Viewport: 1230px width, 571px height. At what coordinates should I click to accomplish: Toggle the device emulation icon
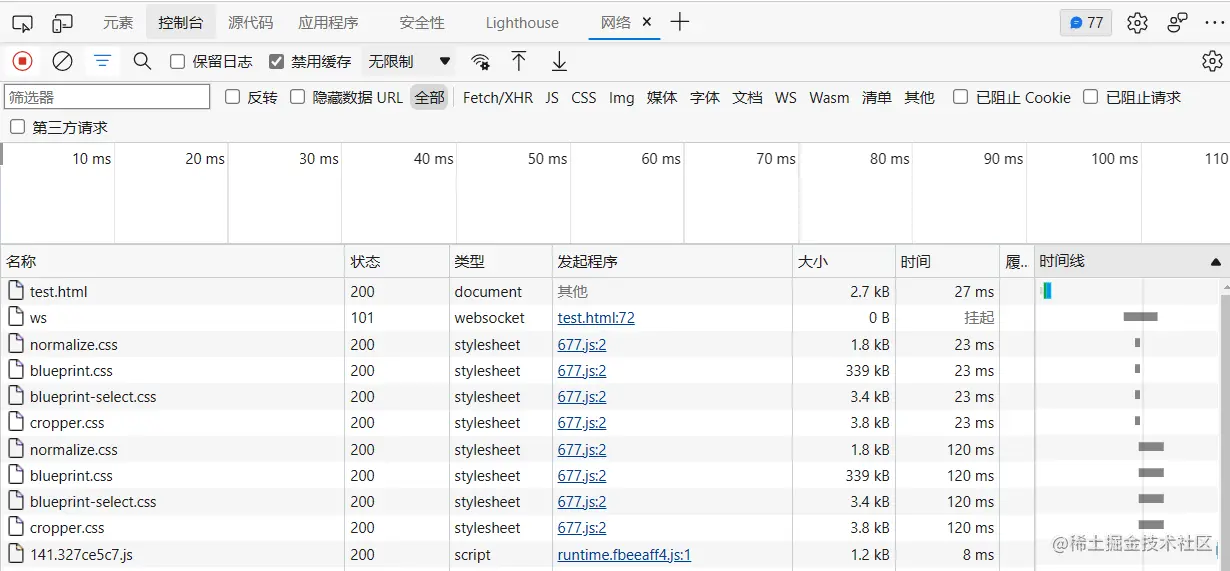pyautogui.click(x=62, y=22)
